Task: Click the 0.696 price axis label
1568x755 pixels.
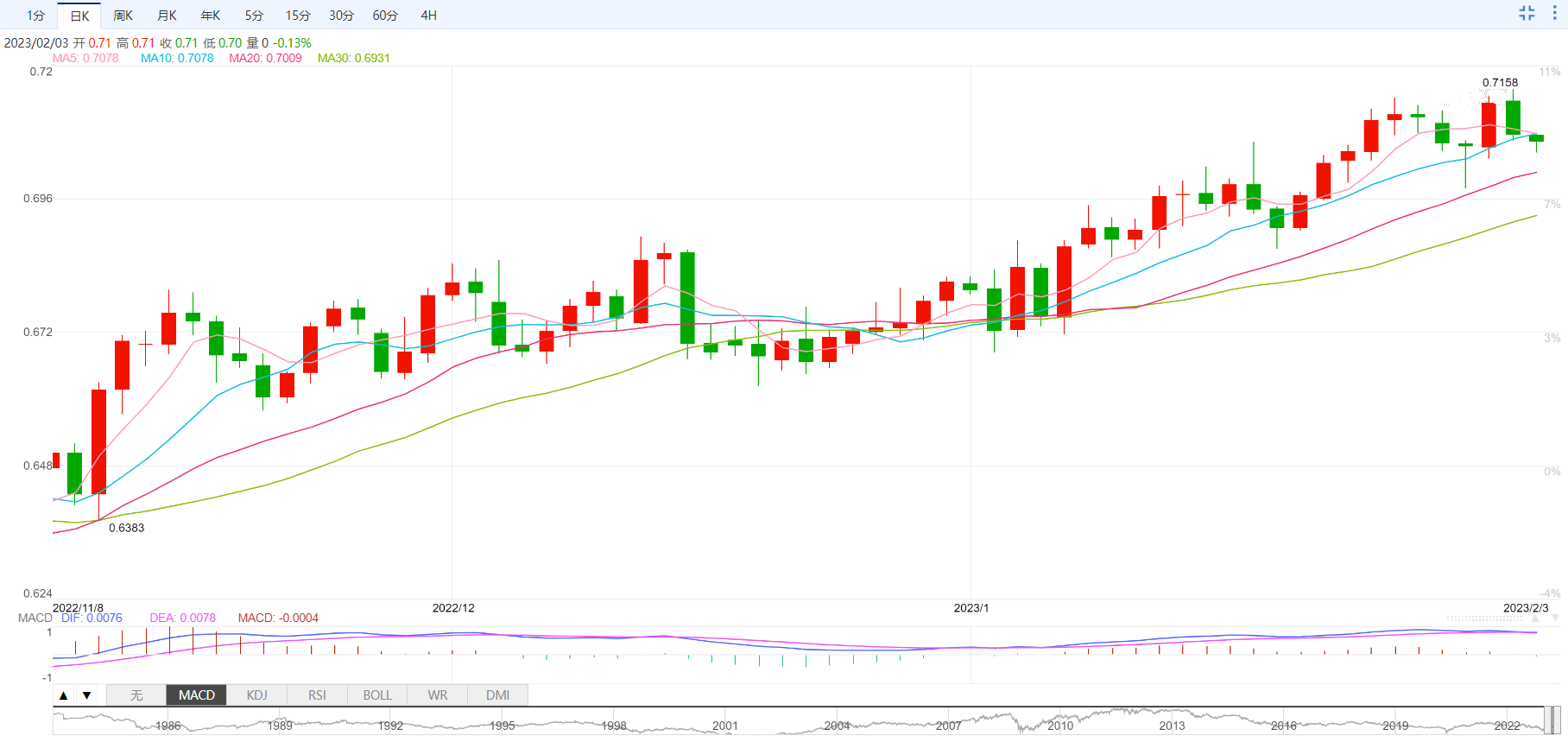Action: click(x=38, y=199)
